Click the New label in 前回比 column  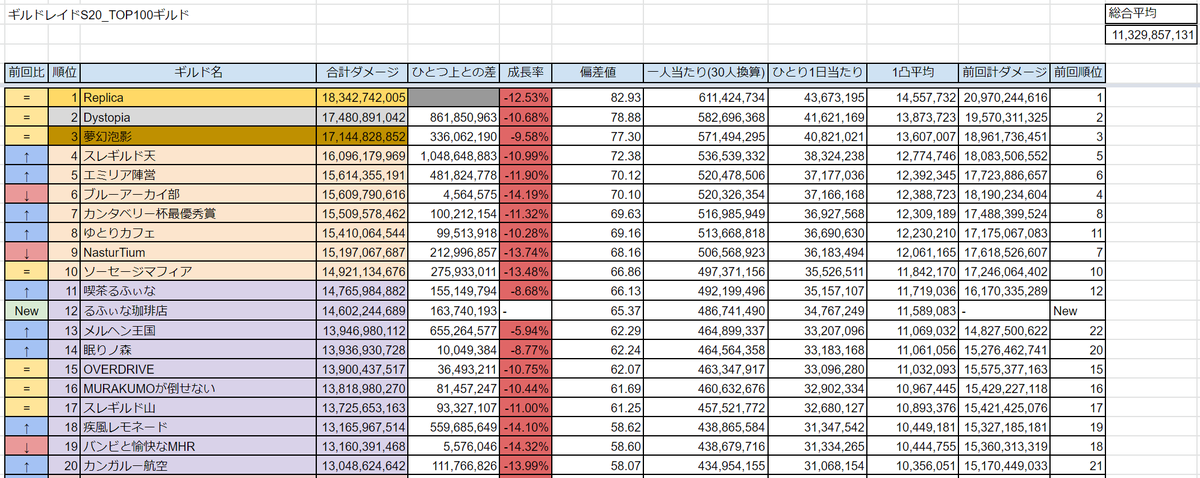26,310
